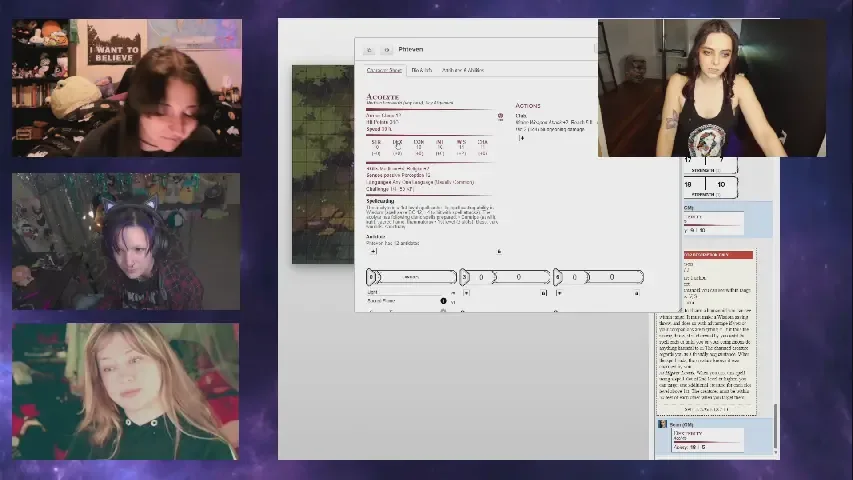Image resolution: width=853 pixels, height=480 pixels.
Task: Expand the level 6 spell slot dropdown
Action: (x=560, y=293)
